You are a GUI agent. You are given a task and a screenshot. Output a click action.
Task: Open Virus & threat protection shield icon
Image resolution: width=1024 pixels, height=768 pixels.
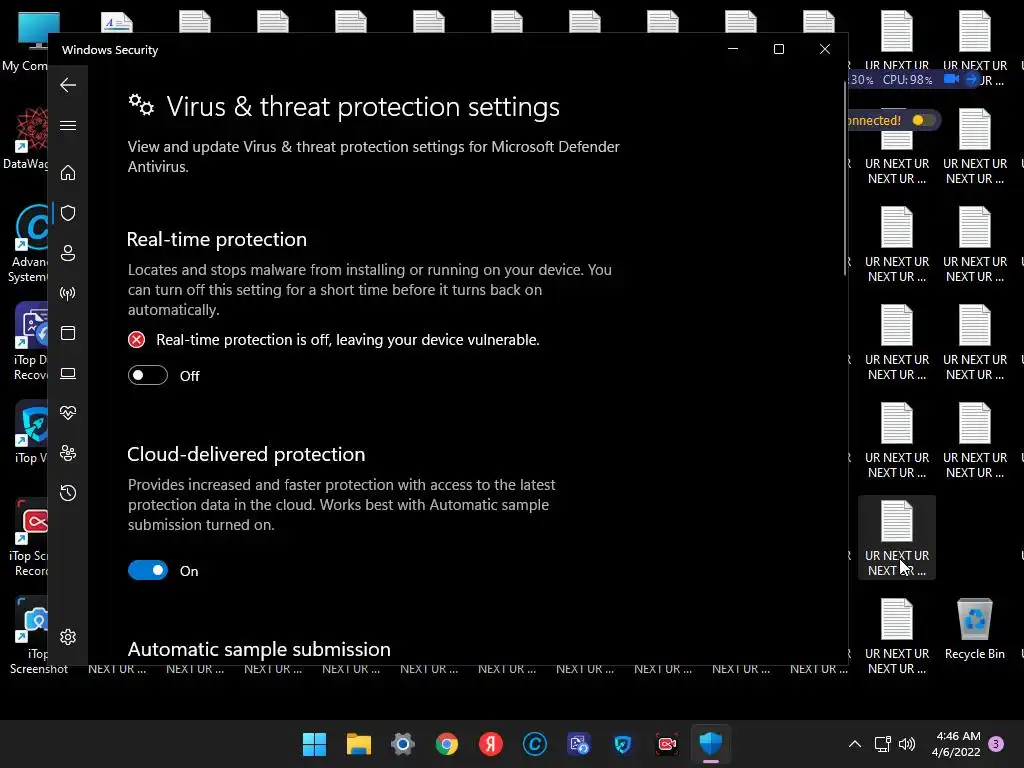68,213
